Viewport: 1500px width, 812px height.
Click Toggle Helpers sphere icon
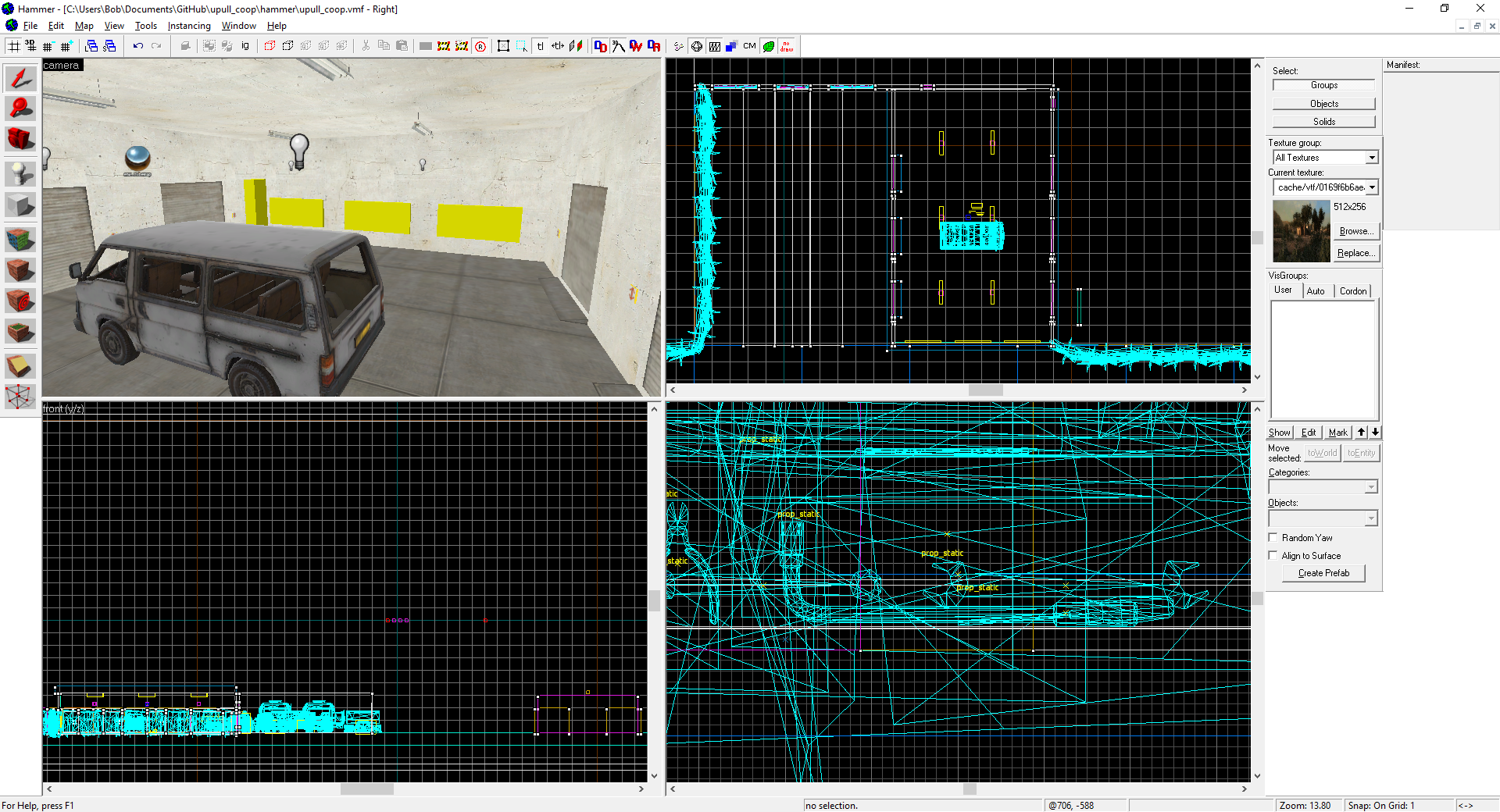pyautogui.click(x=697, y=46)
